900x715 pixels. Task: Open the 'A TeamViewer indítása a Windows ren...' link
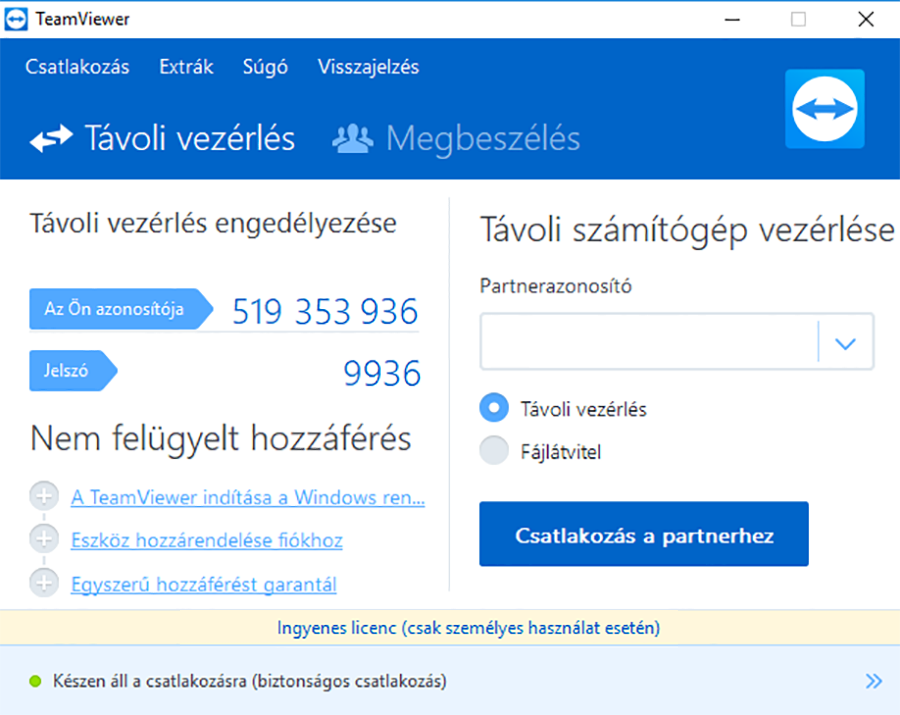[248, 497]
